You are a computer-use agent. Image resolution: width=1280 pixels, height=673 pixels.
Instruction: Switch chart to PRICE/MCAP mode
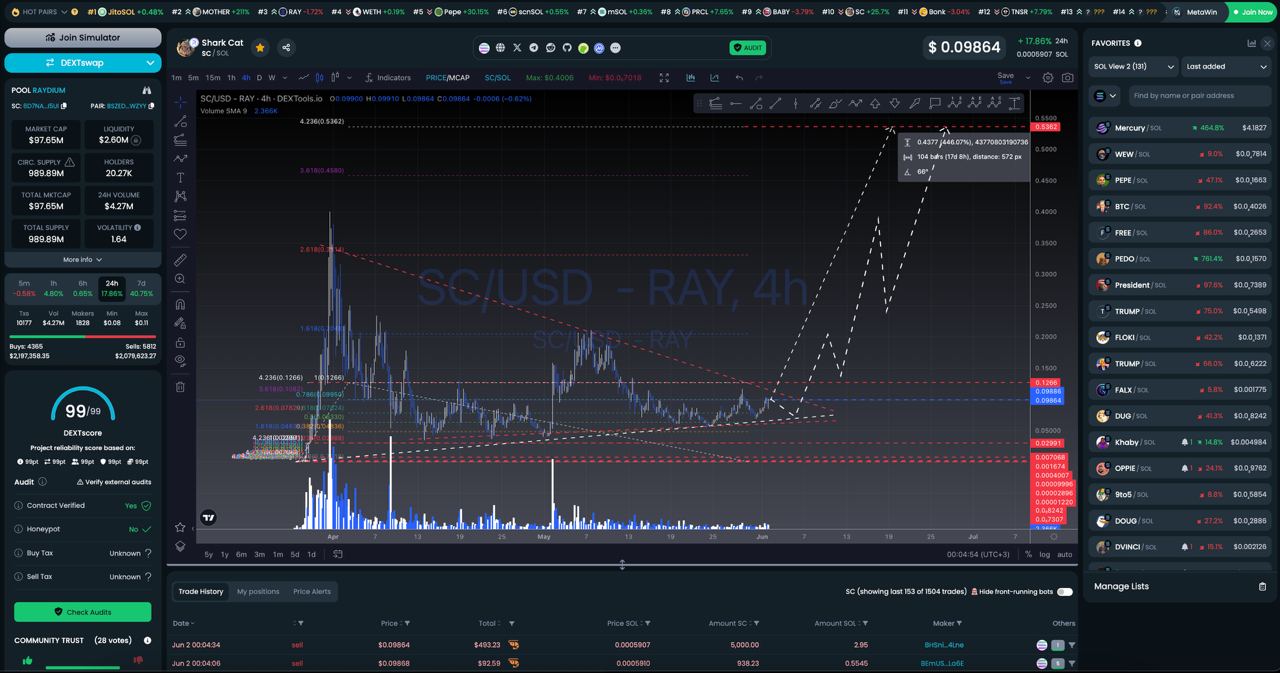(447, 77)
